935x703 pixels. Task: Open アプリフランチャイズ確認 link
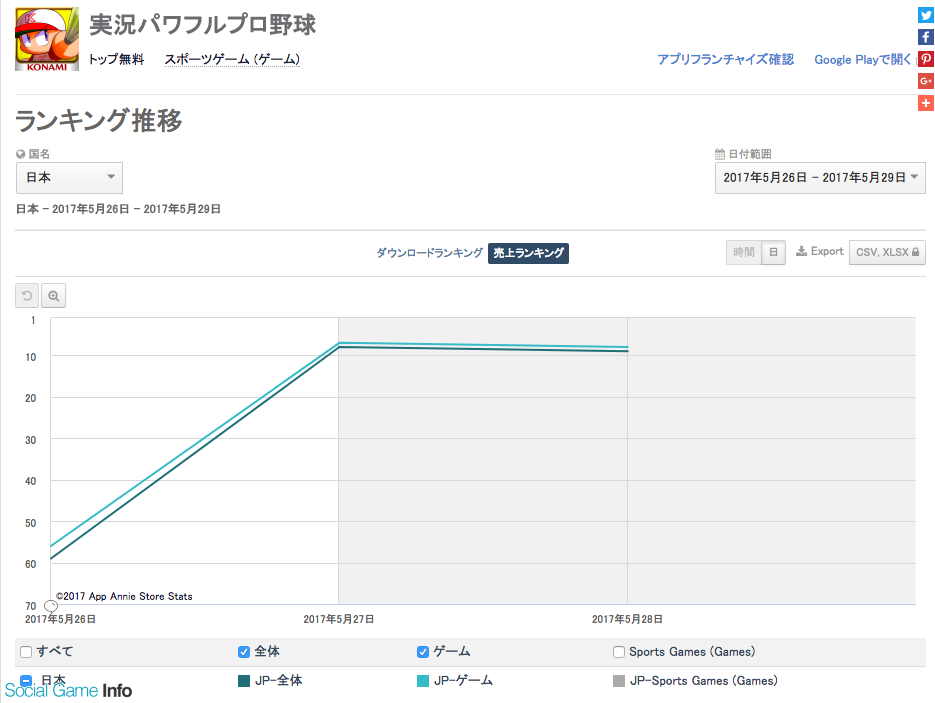725,60
